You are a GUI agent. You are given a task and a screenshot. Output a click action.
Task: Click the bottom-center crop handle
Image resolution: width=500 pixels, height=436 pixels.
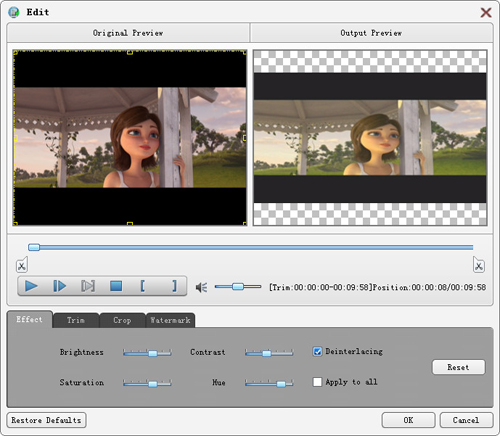[x=130, y=223]
